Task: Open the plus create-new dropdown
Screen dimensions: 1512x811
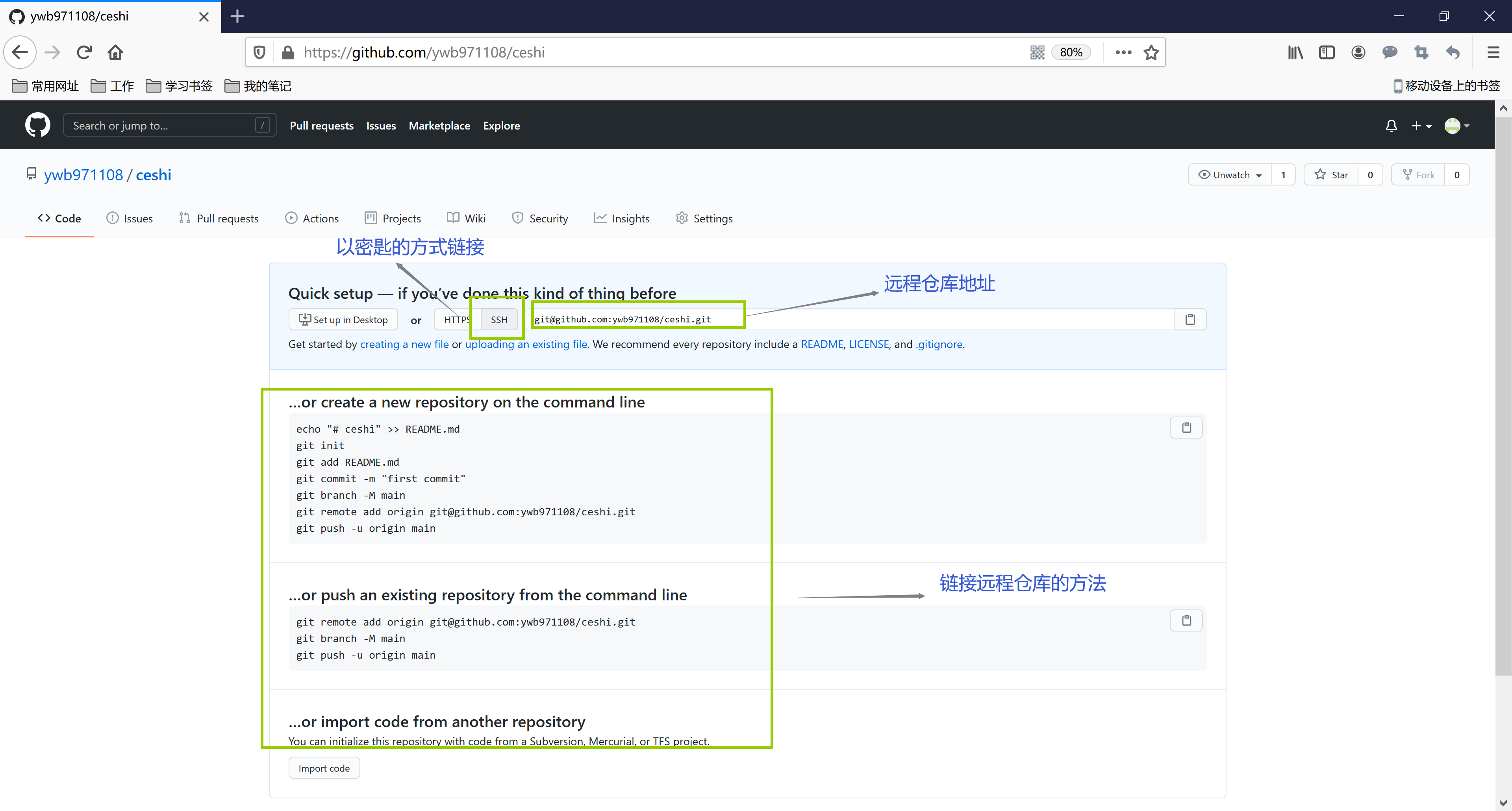Action: [1421, 126]
